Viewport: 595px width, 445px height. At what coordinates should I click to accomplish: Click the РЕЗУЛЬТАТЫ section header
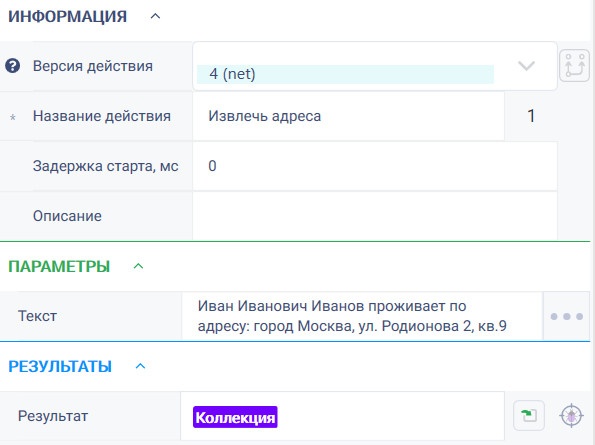point(60,366)
